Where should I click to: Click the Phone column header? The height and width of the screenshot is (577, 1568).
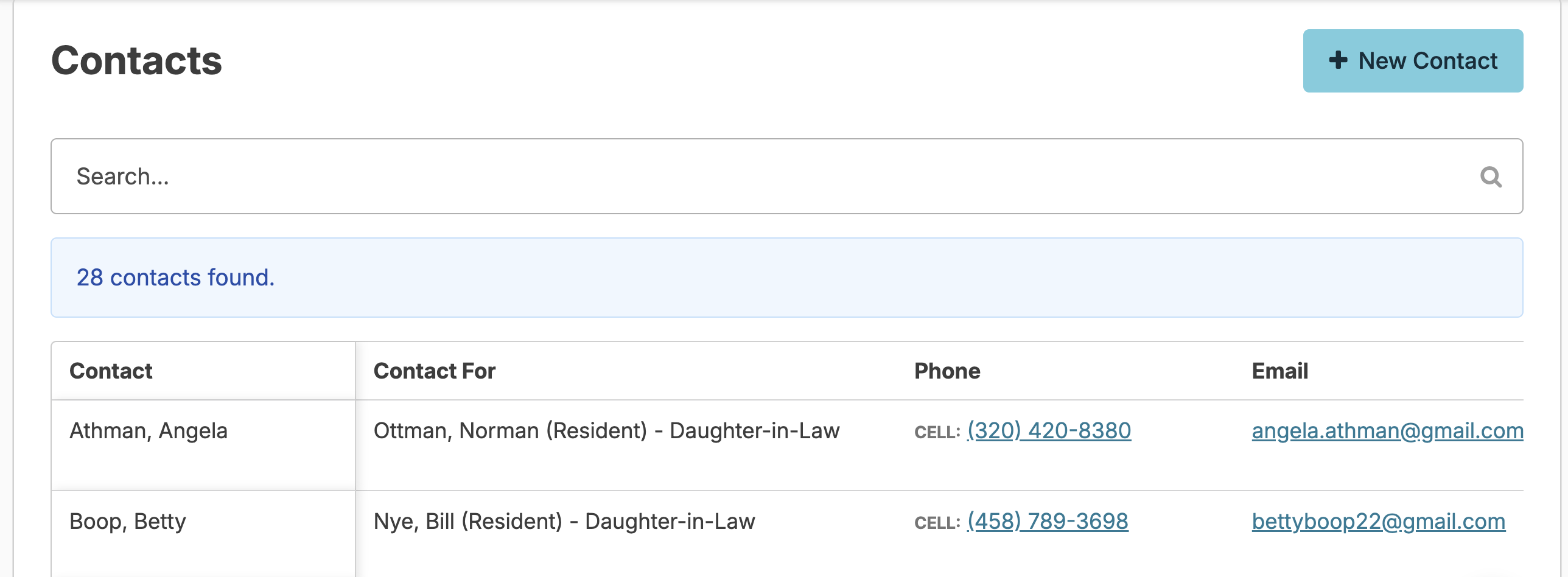coord(947,371)
